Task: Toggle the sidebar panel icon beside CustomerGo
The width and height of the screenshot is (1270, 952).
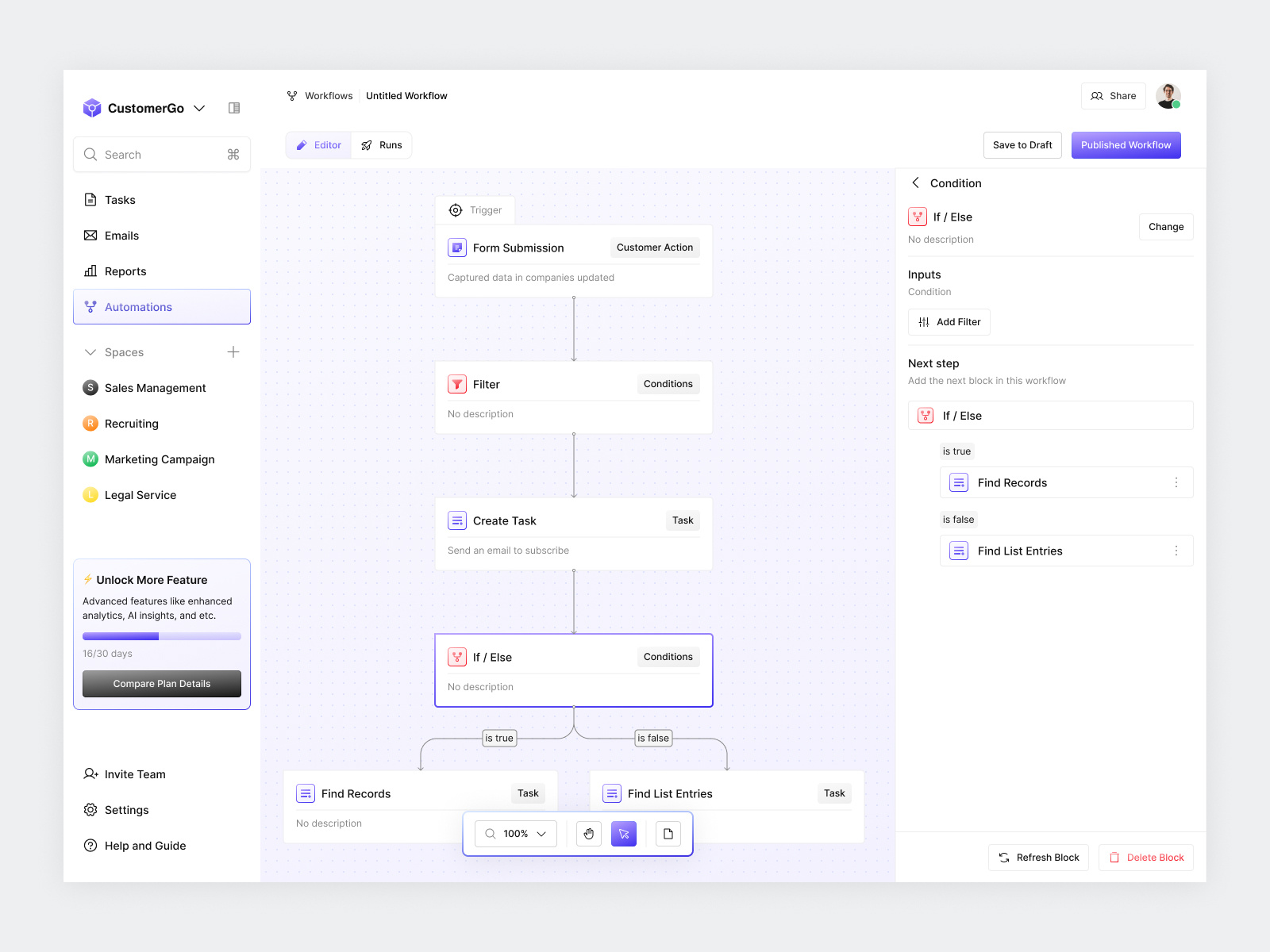Action: click(x=233, y=108)
